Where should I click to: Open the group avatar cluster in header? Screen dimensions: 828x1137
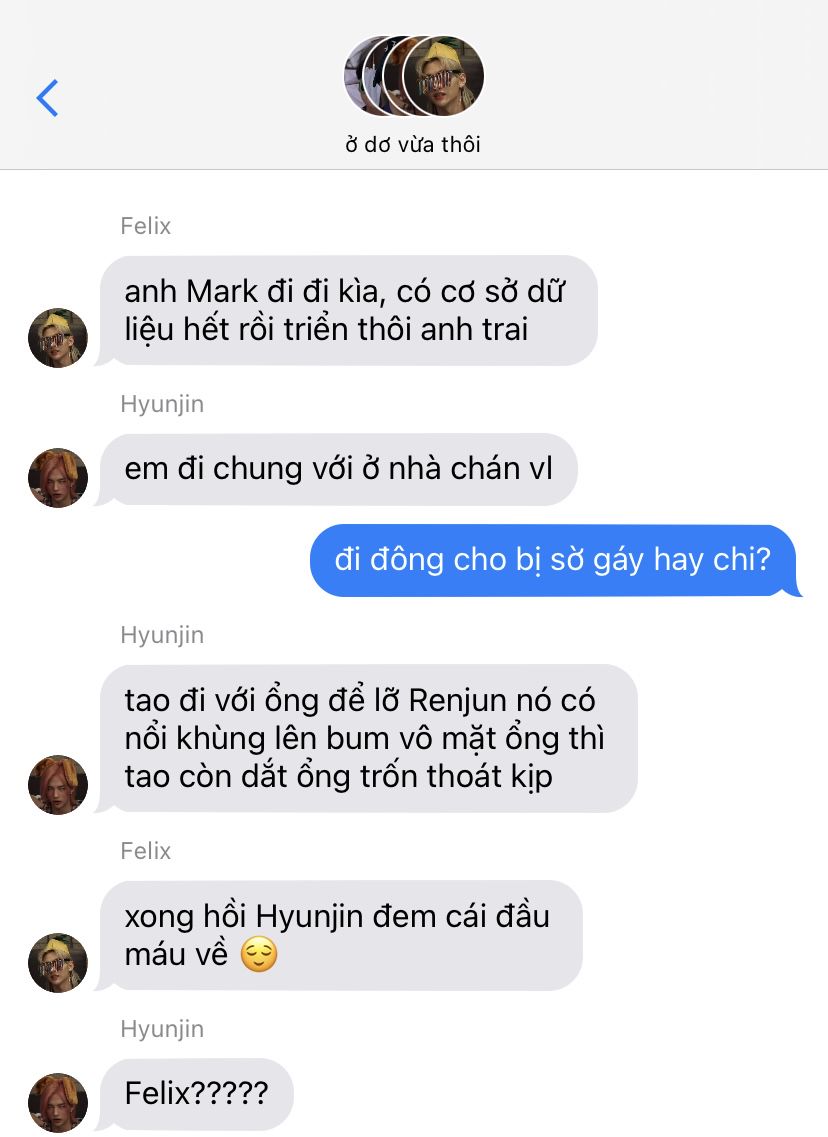click(x=414, y=76)
